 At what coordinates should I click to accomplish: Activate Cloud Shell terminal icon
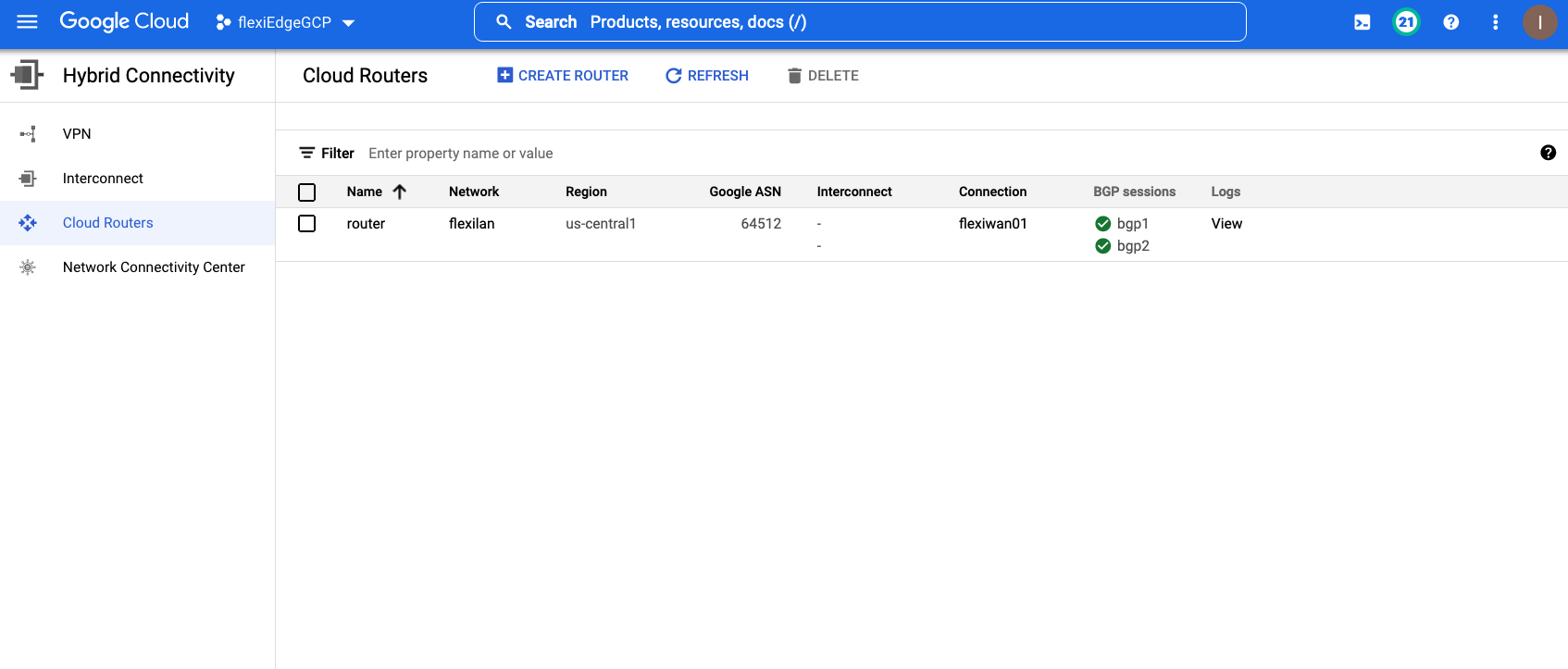(1363, 22)
